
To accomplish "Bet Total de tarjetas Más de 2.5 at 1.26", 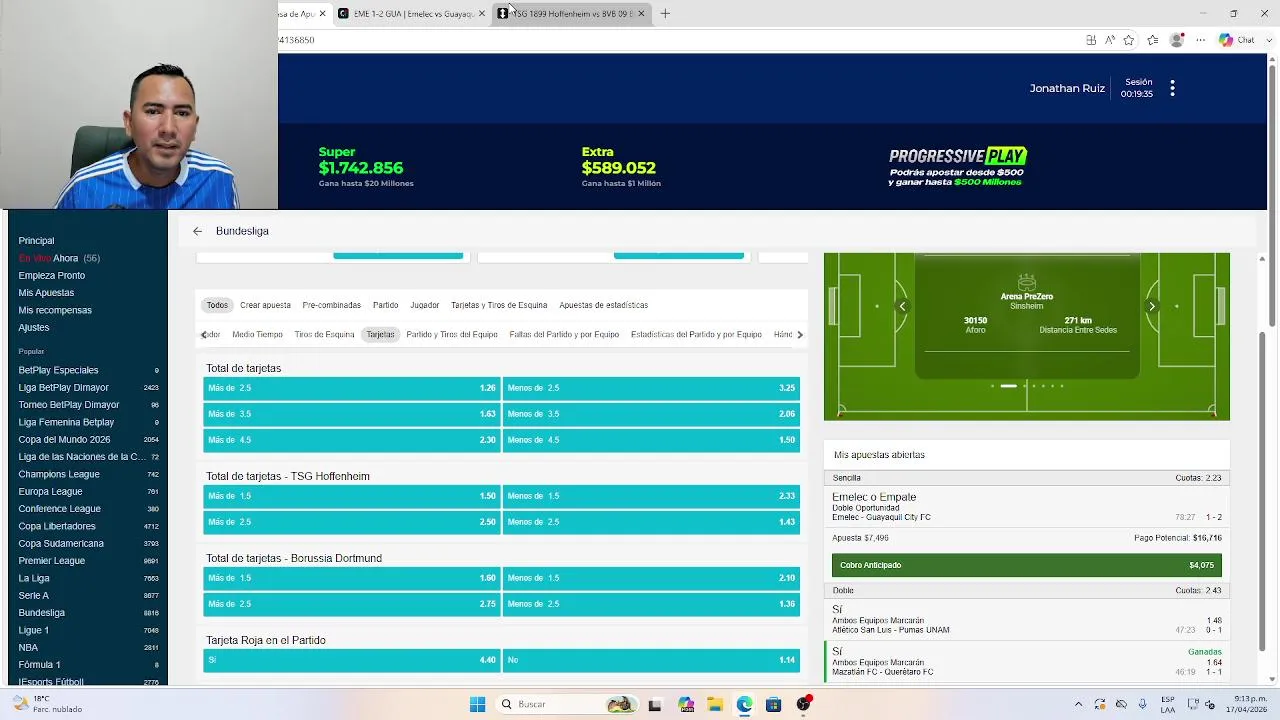I will pyautogui.click(x=352, y=388).
